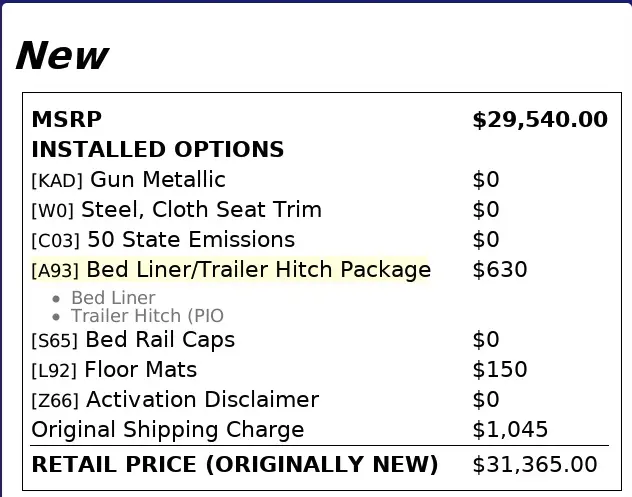Click the $150 Floor Mats price
Image resolution: width=632 pixels, height=497 pixels.
point(500,369)
